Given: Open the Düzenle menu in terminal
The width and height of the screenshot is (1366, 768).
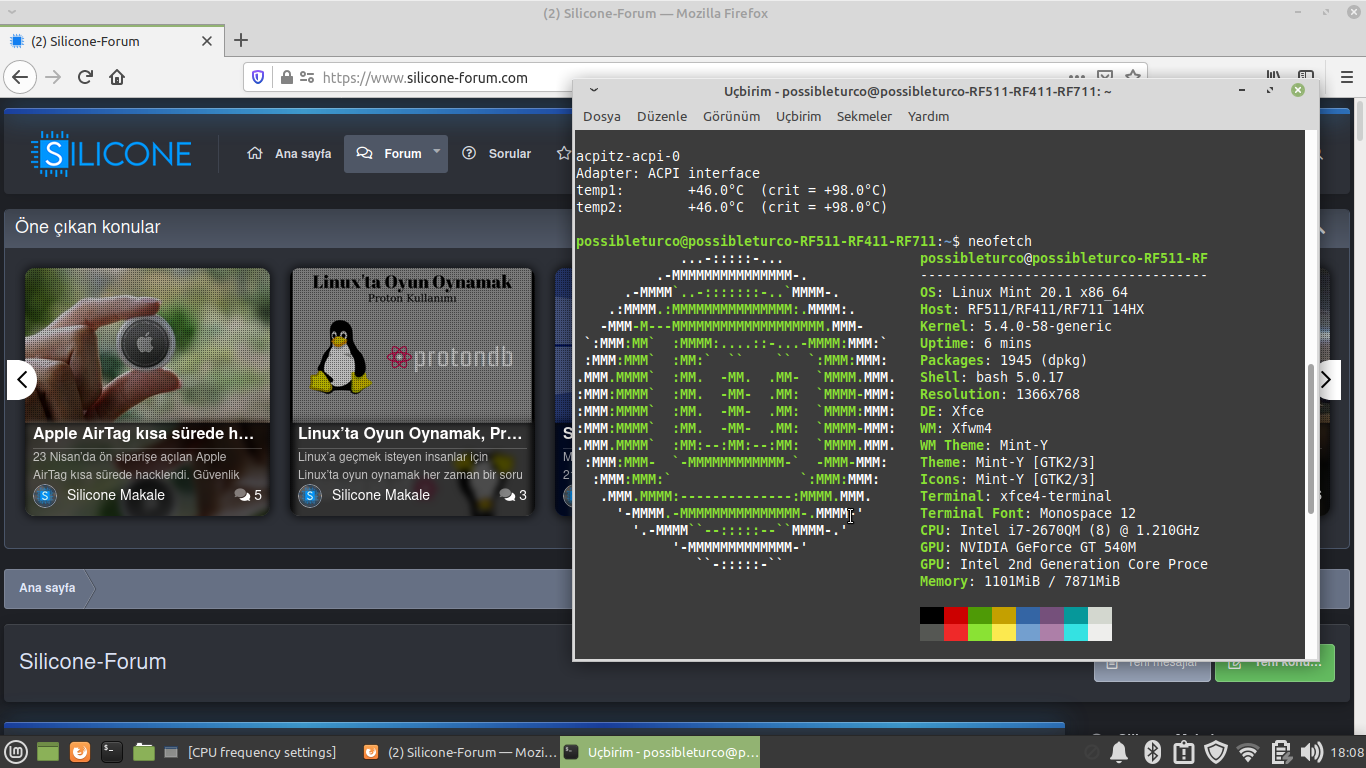Looking at the screenshot, I should pos(662,116).
